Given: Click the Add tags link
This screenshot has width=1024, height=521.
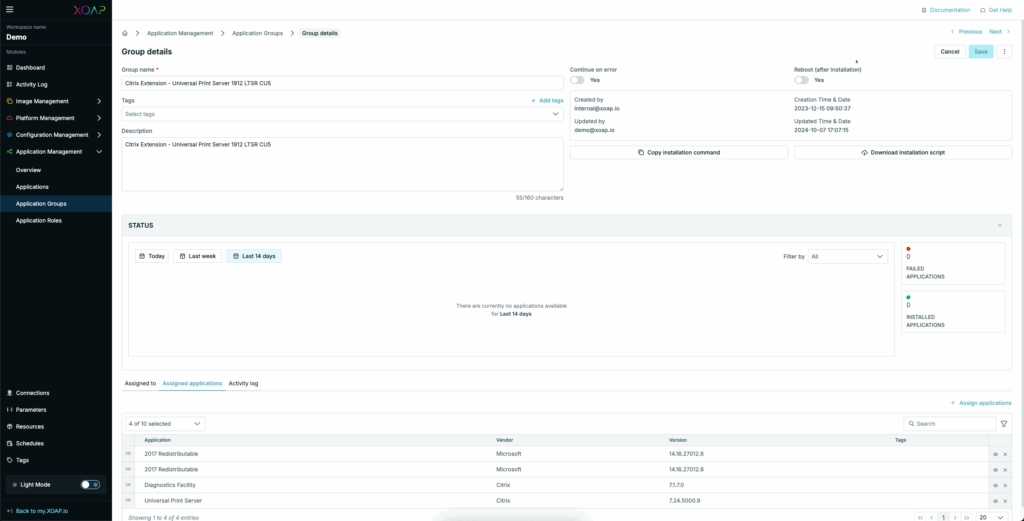Looking at the screenshot, I should pos(547,101).
